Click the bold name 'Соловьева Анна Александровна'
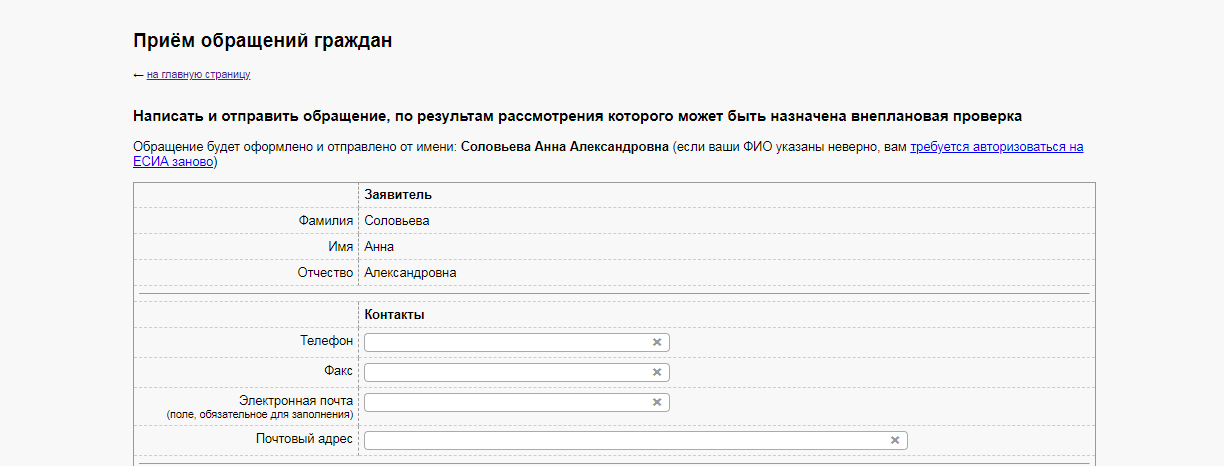The height and width of the screenshot is (466, 1224). pyautogui.click(x=565, y=147)
